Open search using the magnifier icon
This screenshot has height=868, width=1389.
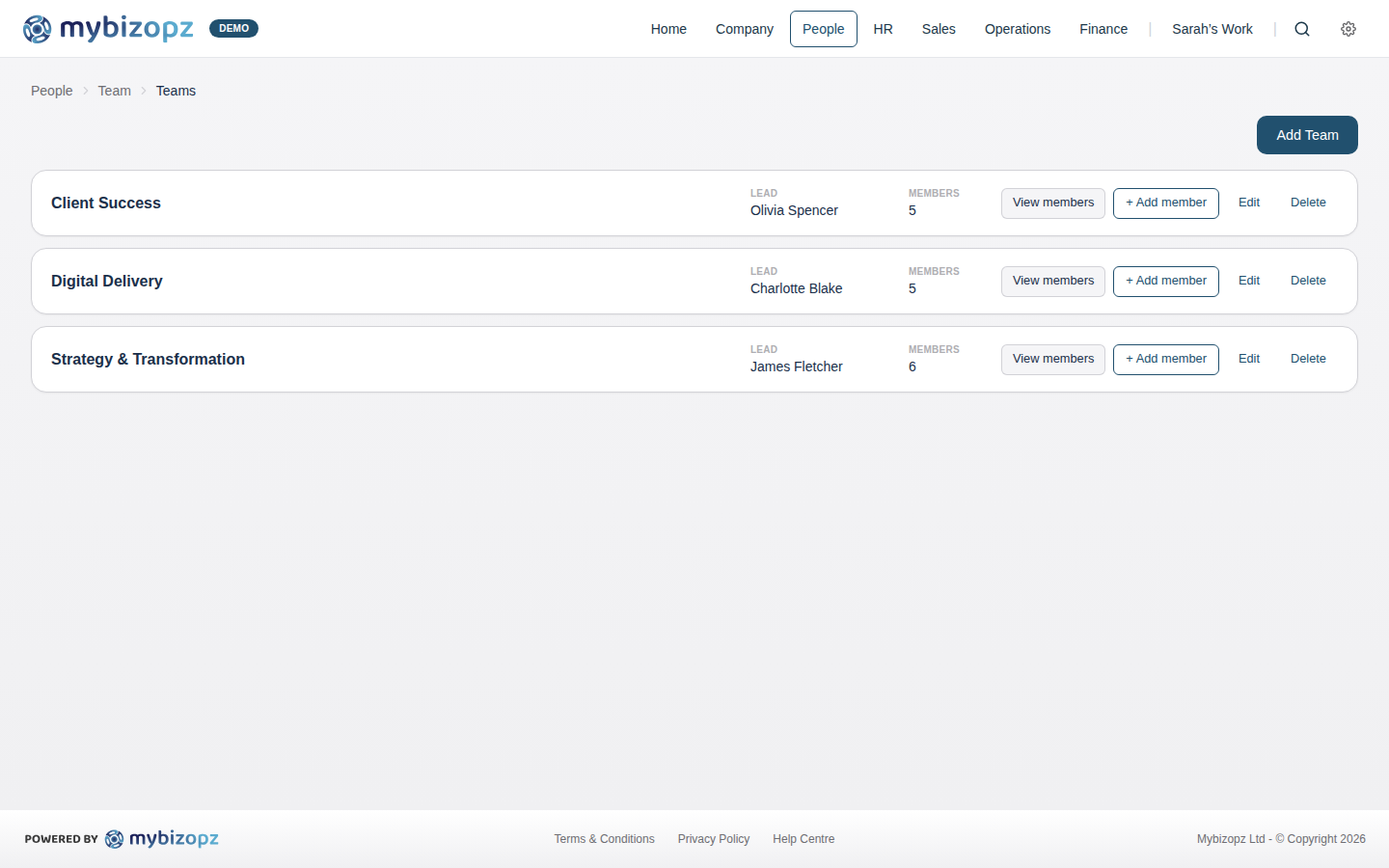(x=1302, y=29)
